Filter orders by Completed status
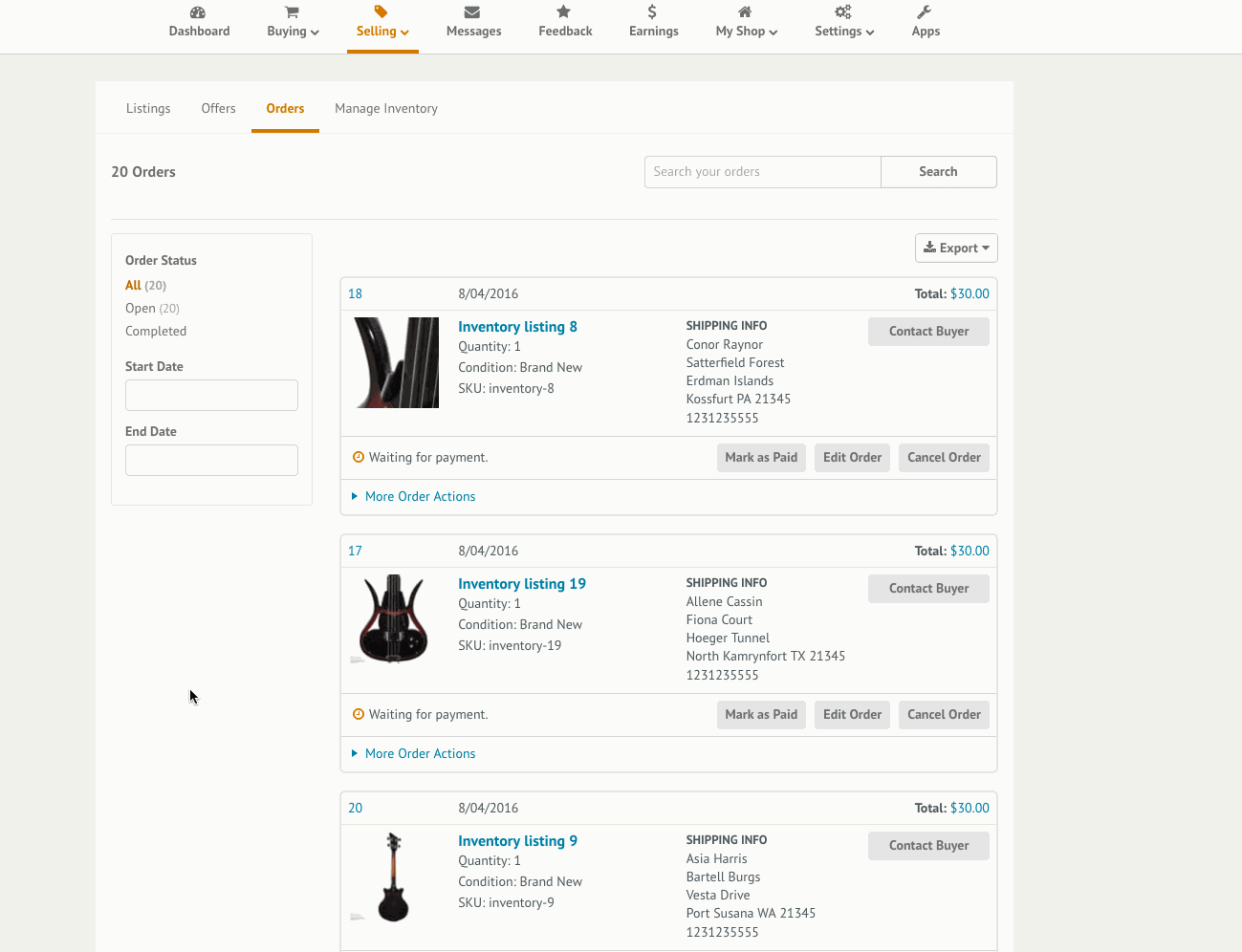Viewport: 1242px width, 952px height. click(156, 332)
